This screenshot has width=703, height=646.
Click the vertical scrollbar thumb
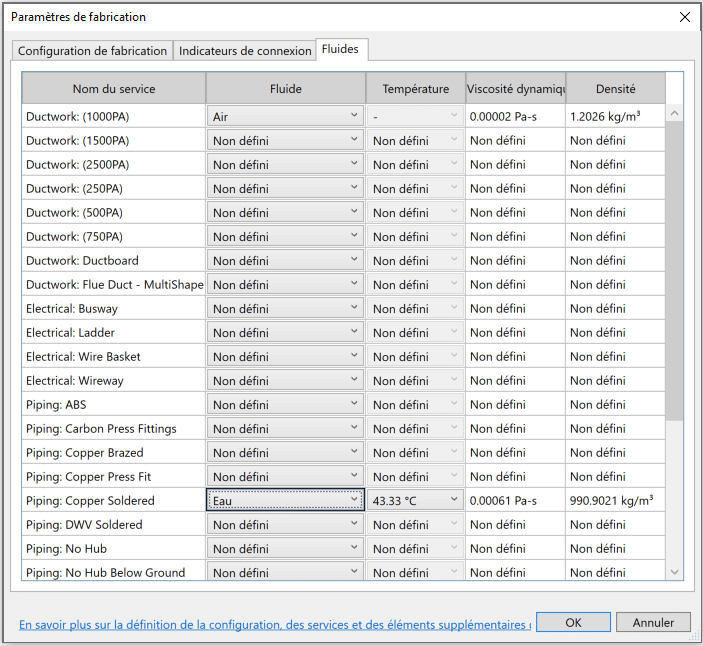674,271
